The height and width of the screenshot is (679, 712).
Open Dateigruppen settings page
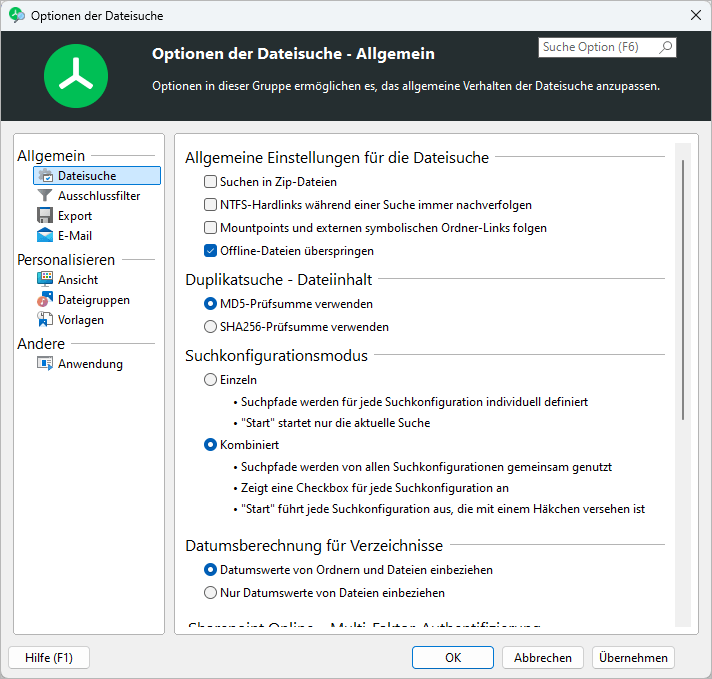click(94, 300)
